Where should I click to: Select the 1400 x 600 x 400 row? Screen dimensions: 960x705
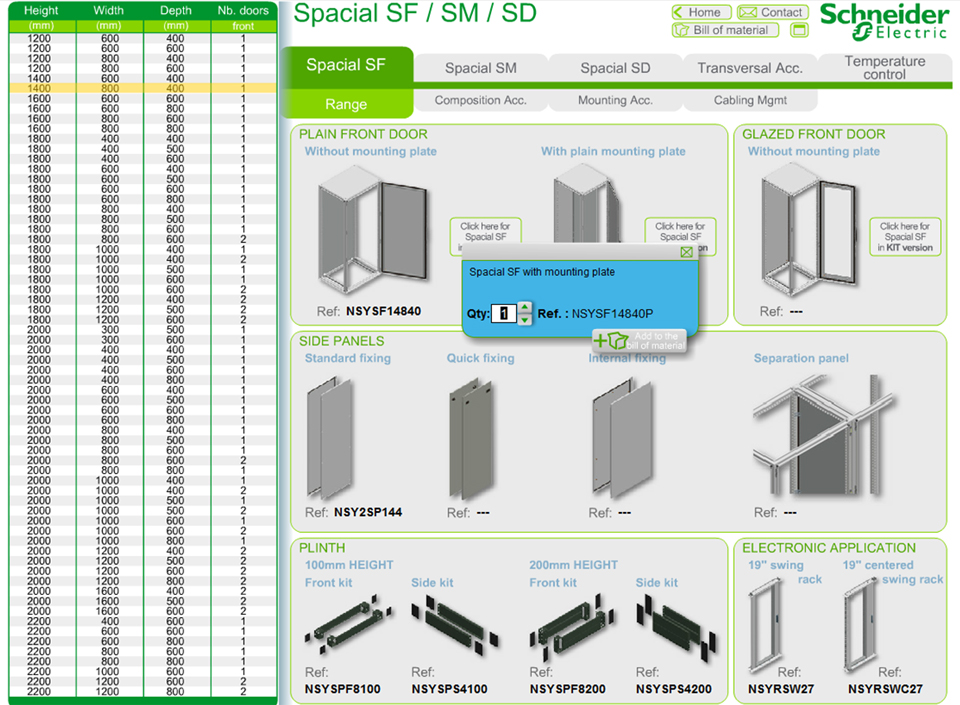click(143, 78)
